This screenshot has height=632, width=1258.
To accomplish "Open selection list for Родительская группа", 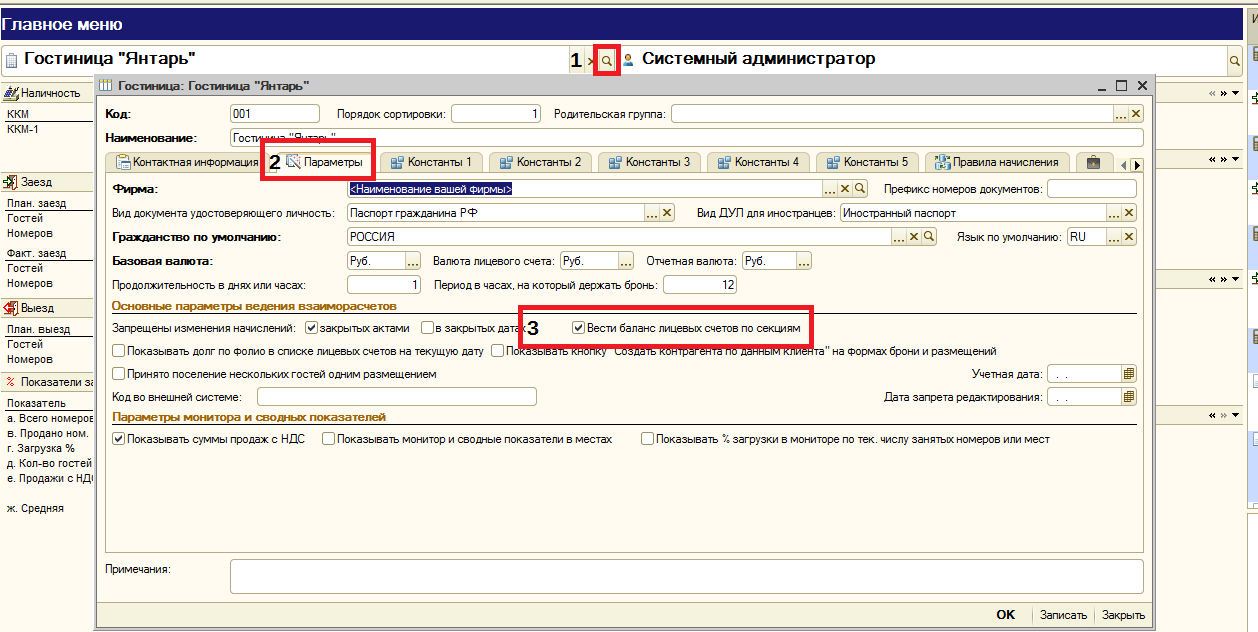I will click(x=1122, y=114).
